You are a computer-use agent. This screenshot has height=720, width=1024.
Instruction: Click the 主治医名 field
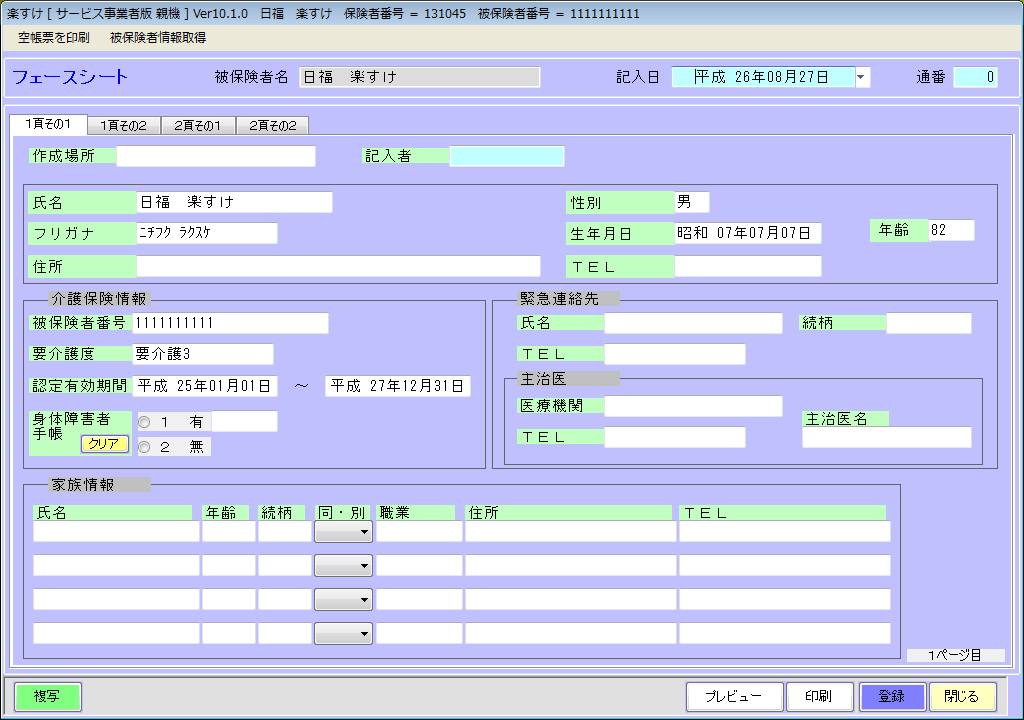(887, 437)
